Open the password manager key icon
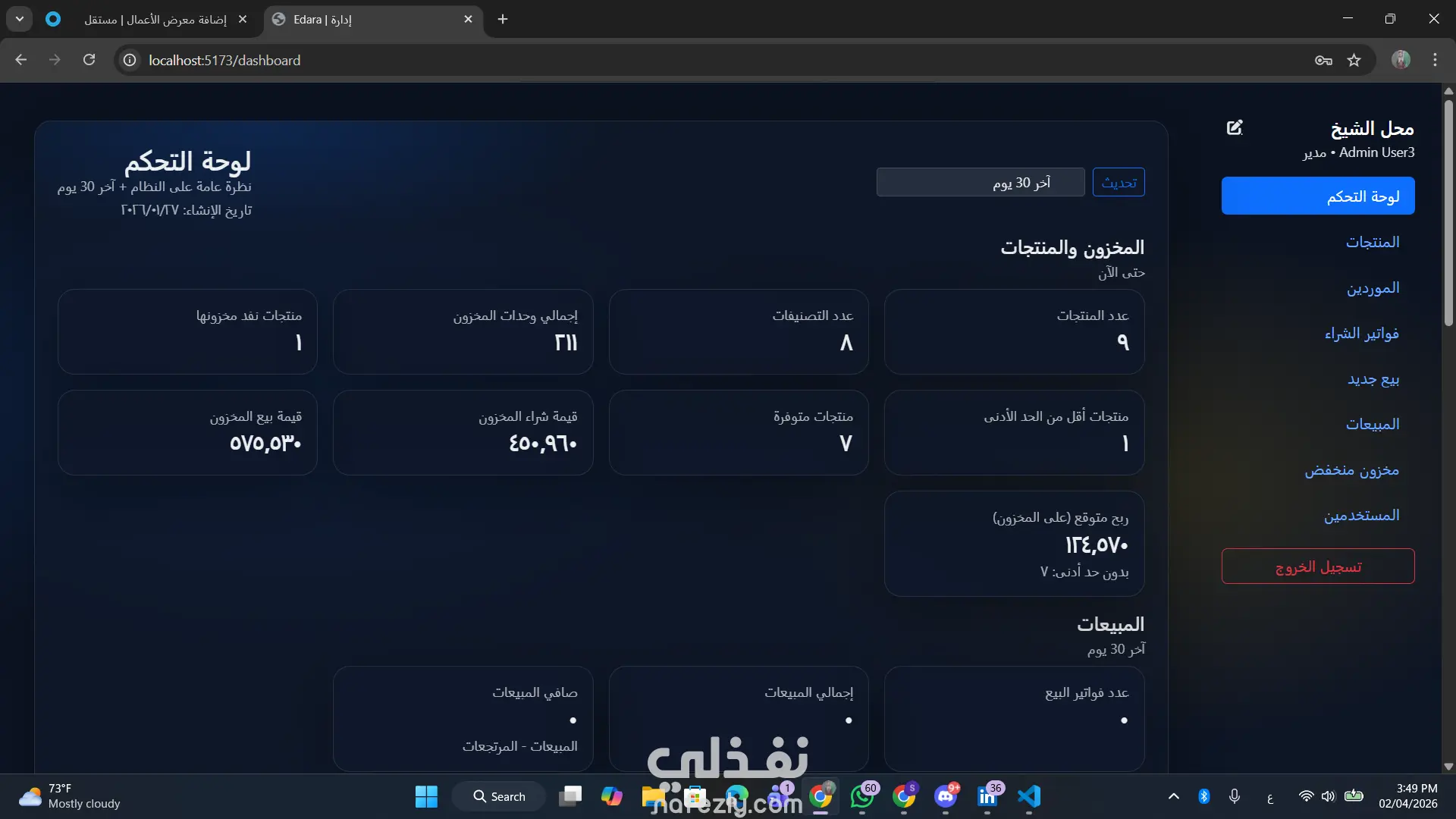 coord(1323,60)
